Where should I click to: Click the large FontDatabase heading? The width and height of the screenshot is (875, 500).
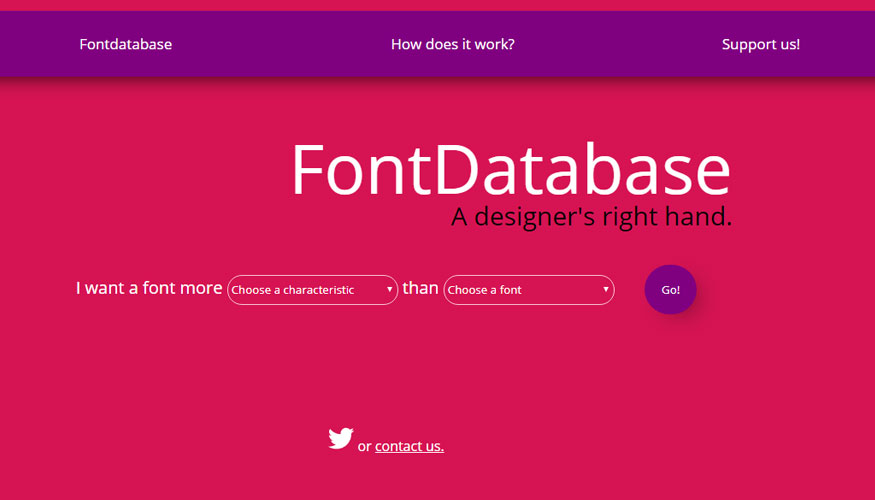[511, 169]
